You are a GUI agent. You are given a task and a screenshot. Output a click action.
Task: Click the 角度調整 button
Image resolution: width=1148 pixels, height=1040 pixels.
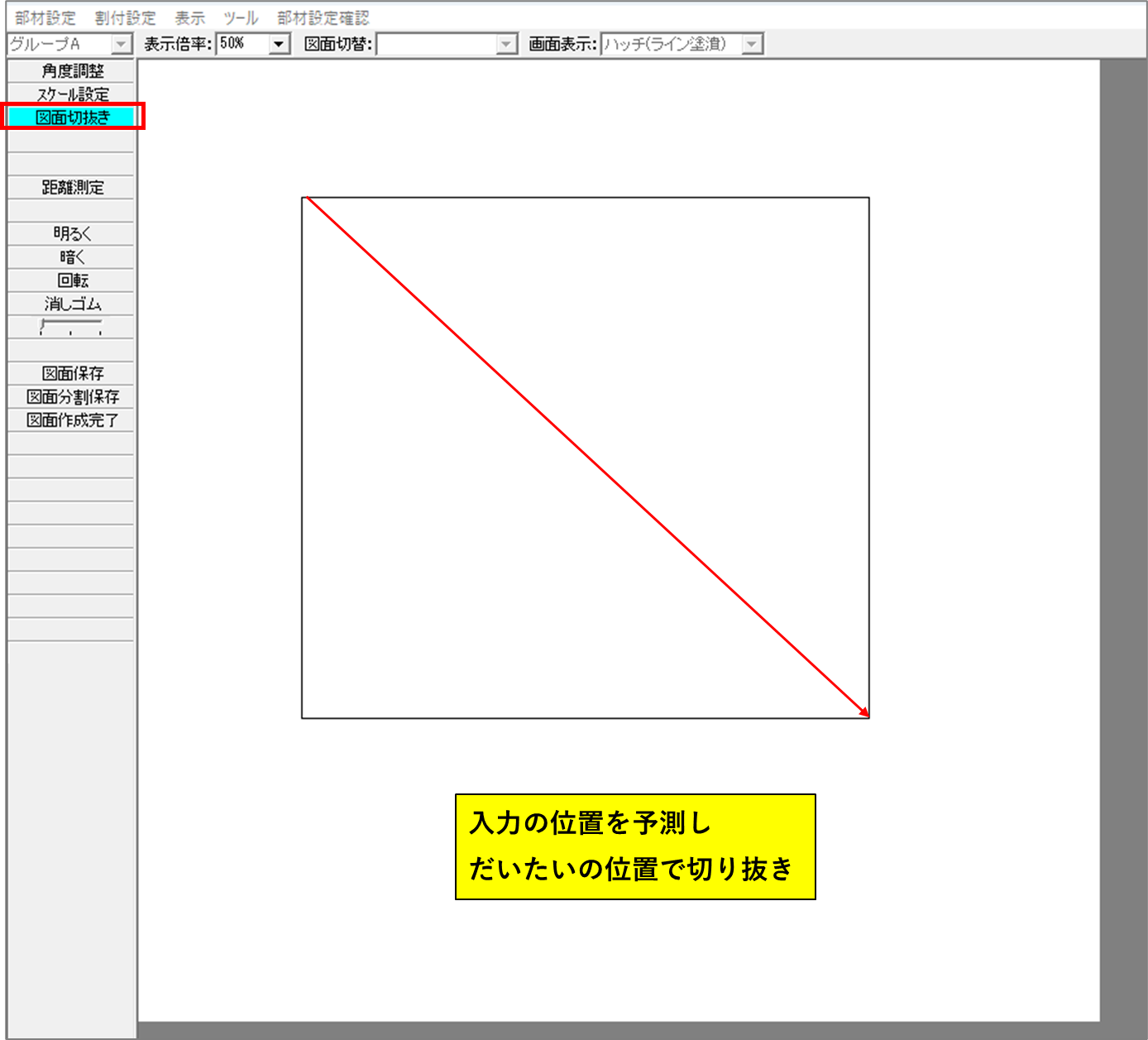pos(72,71)
